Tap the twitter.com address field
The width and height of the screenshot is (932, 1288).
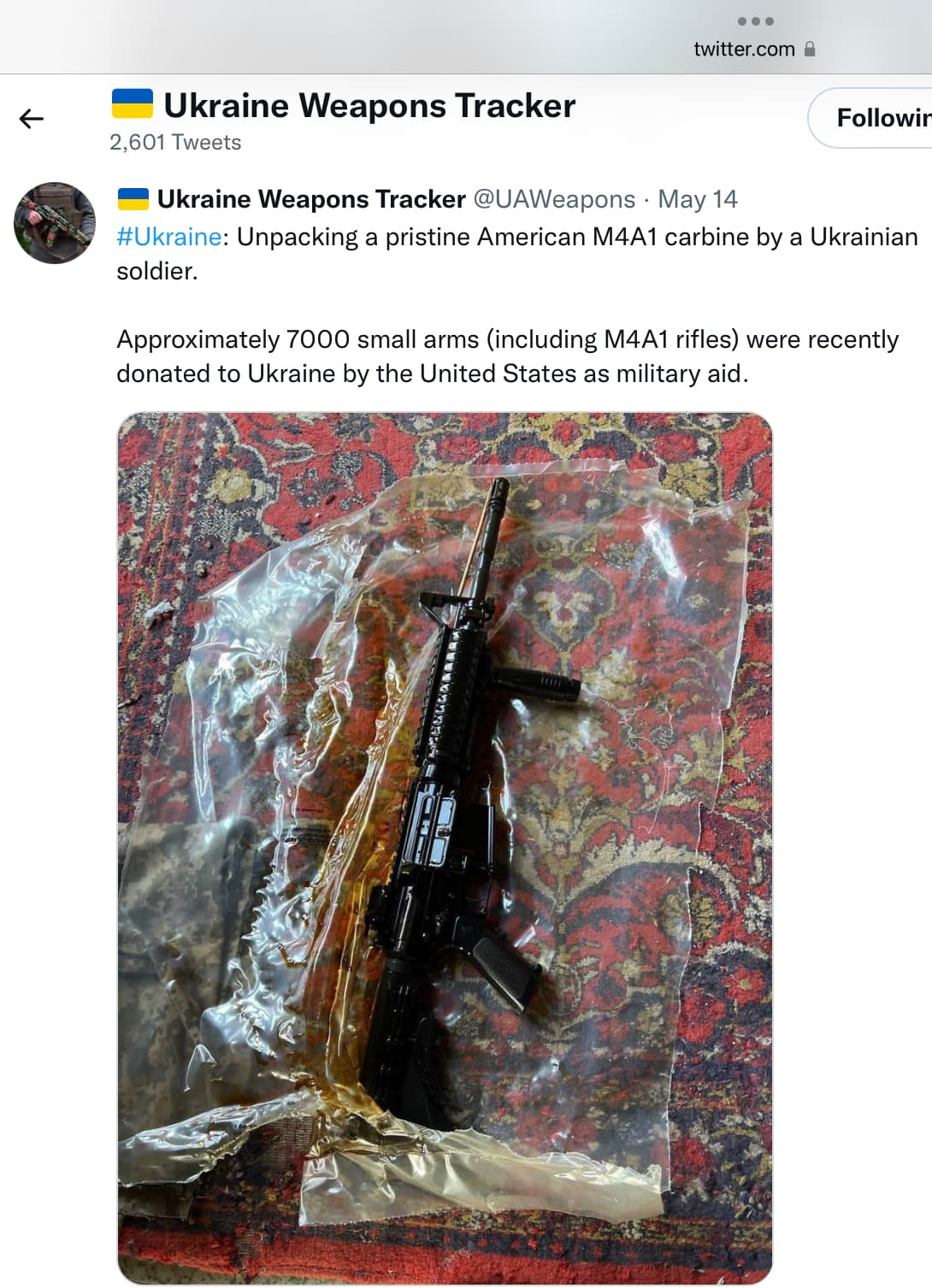(744, 49)
